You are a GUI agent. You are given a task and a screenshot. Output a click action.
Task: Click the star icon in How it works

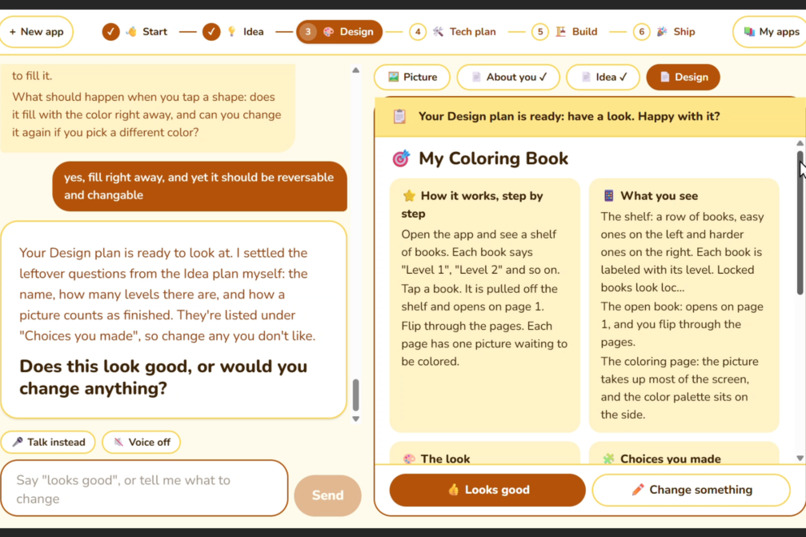tap(409, 196)
